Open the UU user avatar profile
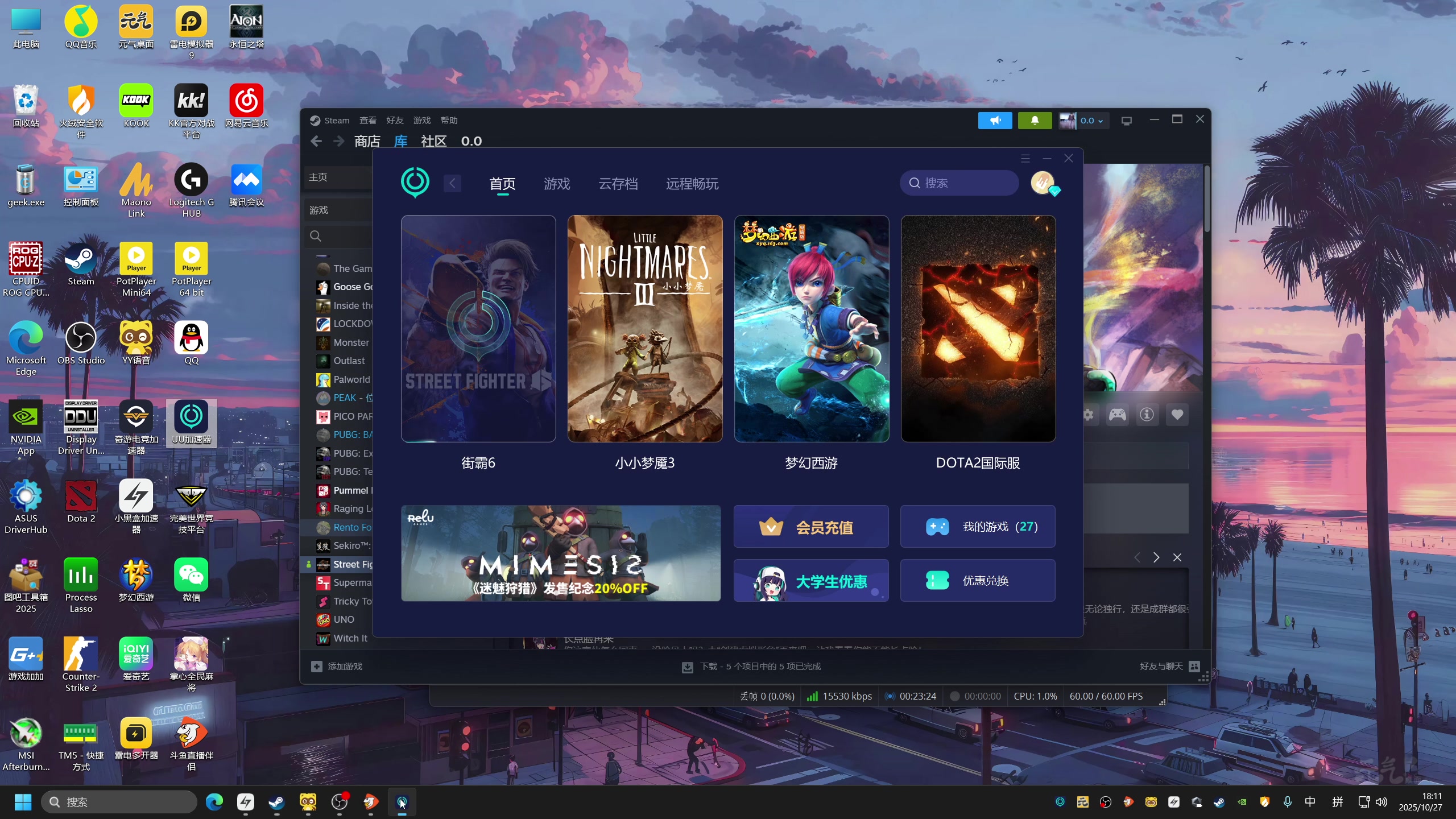1456x819 pixels. pyautogui.click(x=1043, y=183)
